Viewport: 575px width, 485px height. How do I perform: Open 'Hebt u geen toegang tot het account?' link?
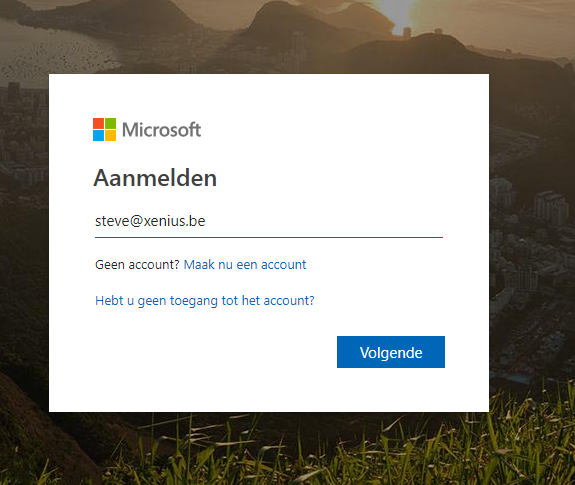[205, 301]
